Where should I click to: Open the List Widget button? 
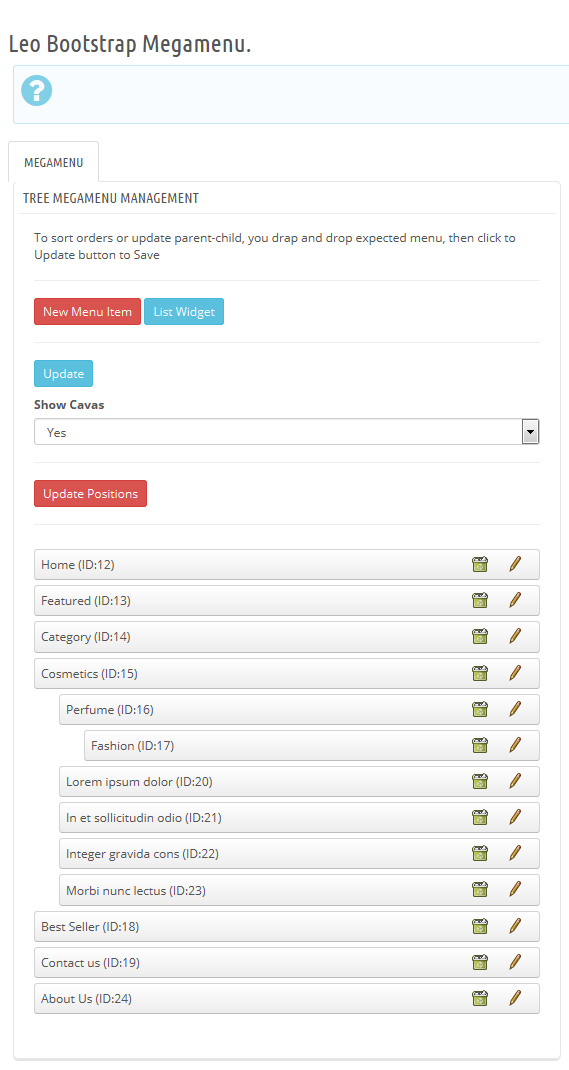[184, 312]
